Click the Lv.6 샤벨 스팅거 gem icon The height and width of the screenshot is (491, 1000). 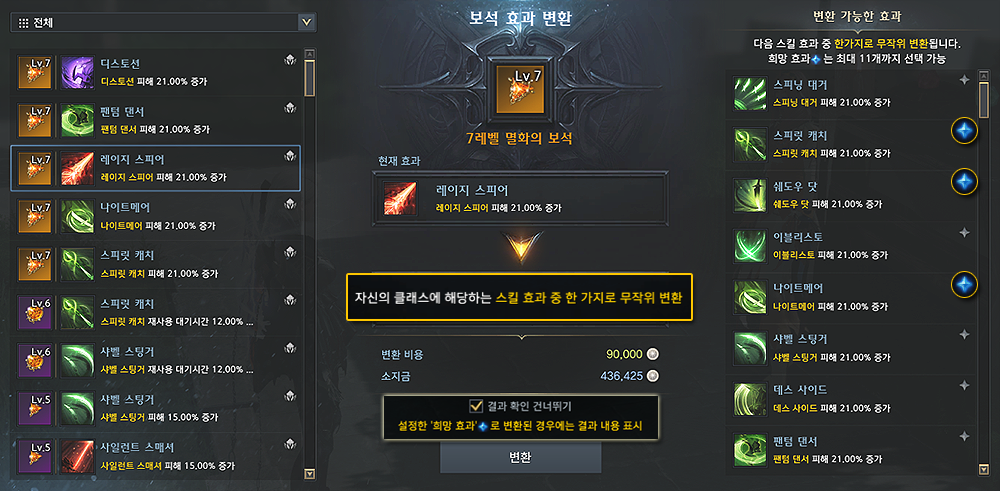(x=33, y=360)
